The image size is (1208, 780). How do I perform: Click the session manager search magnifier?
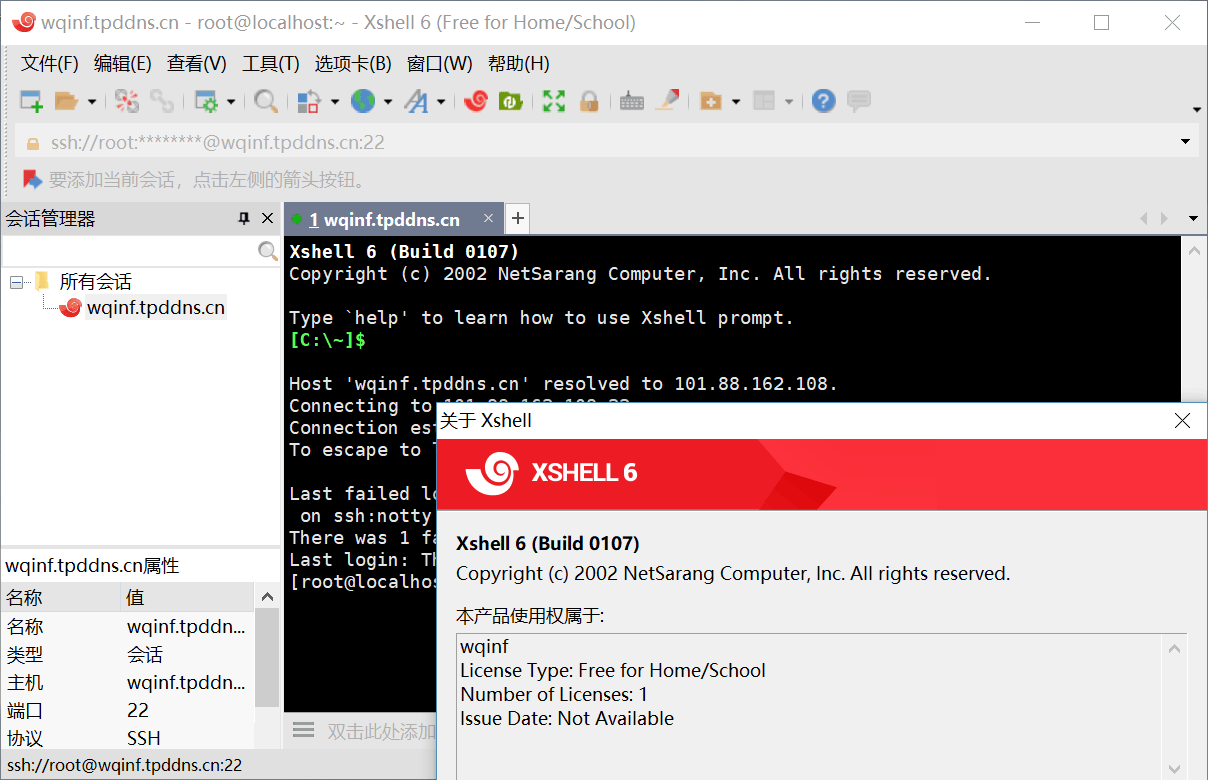(x=267, y=251)
